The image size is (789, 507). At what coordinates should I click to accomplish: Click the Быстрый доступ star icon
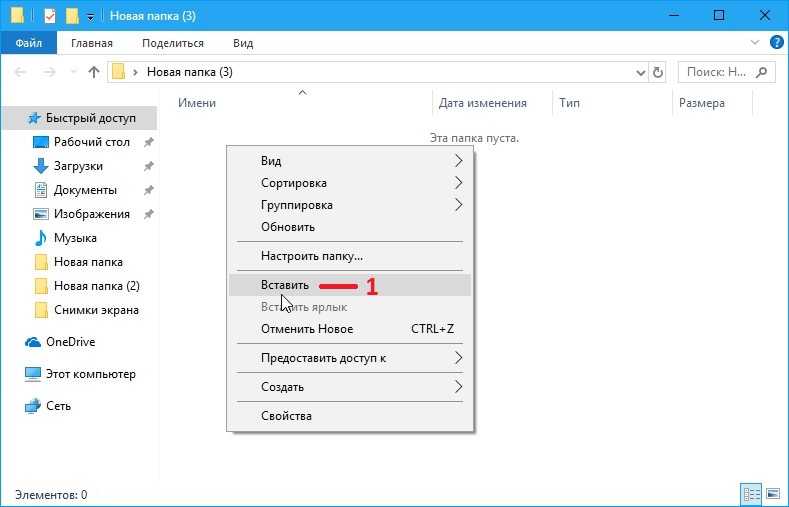tap(34, 118)
